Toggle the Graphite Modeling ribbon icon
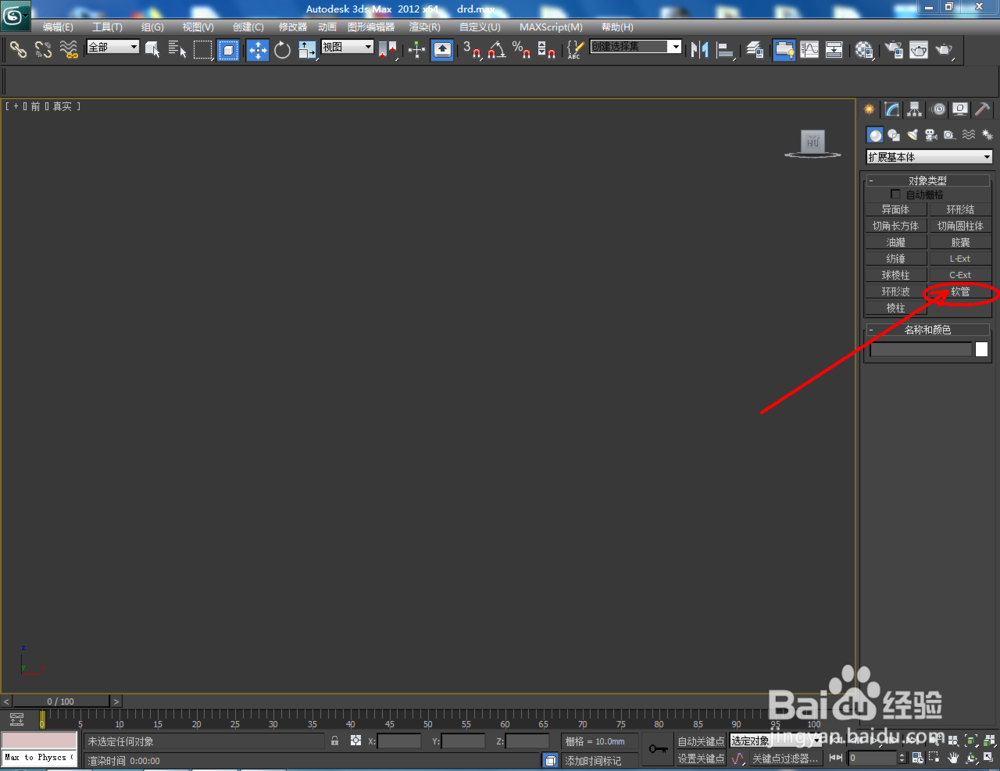This screenshot has width=1000, height=771. pyautogui.click(x=784, y=50)
